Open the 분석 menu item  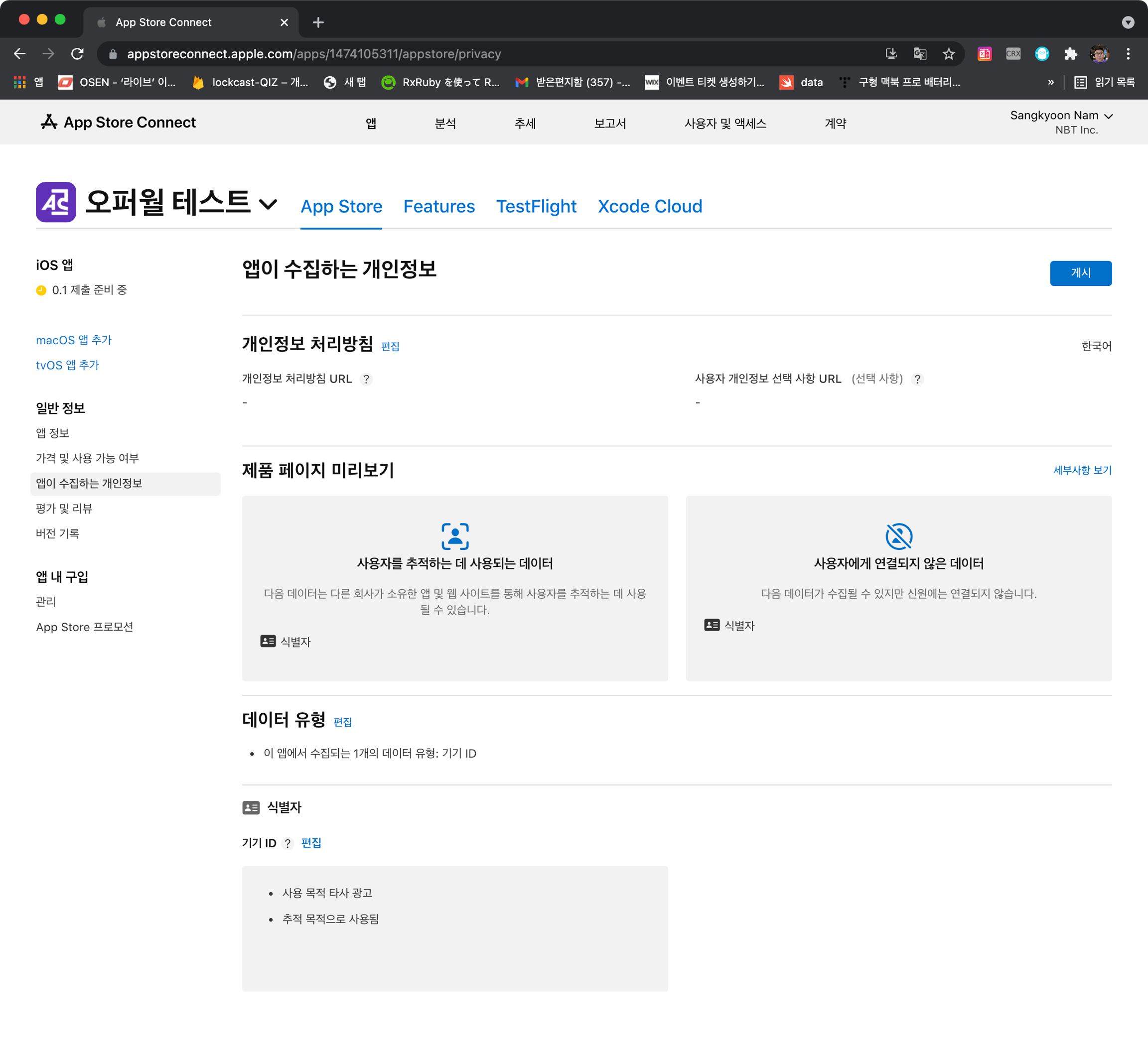[x=445, y=124]
